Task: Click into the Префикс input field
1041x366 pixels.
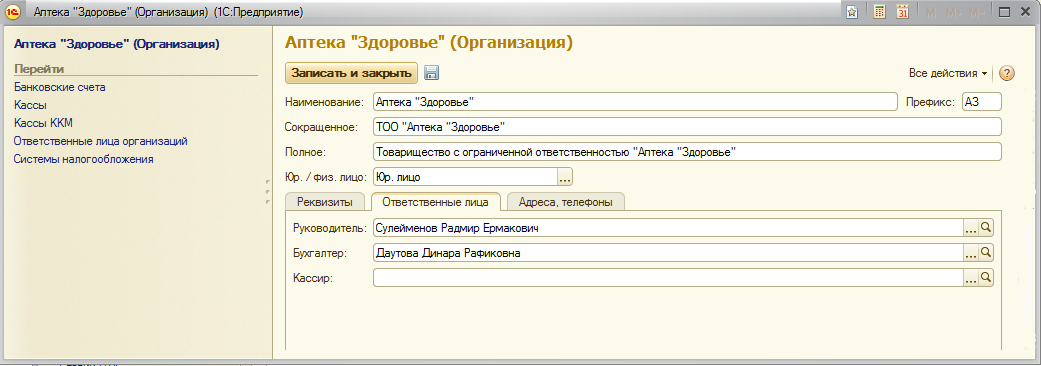Action: (981, 102)
